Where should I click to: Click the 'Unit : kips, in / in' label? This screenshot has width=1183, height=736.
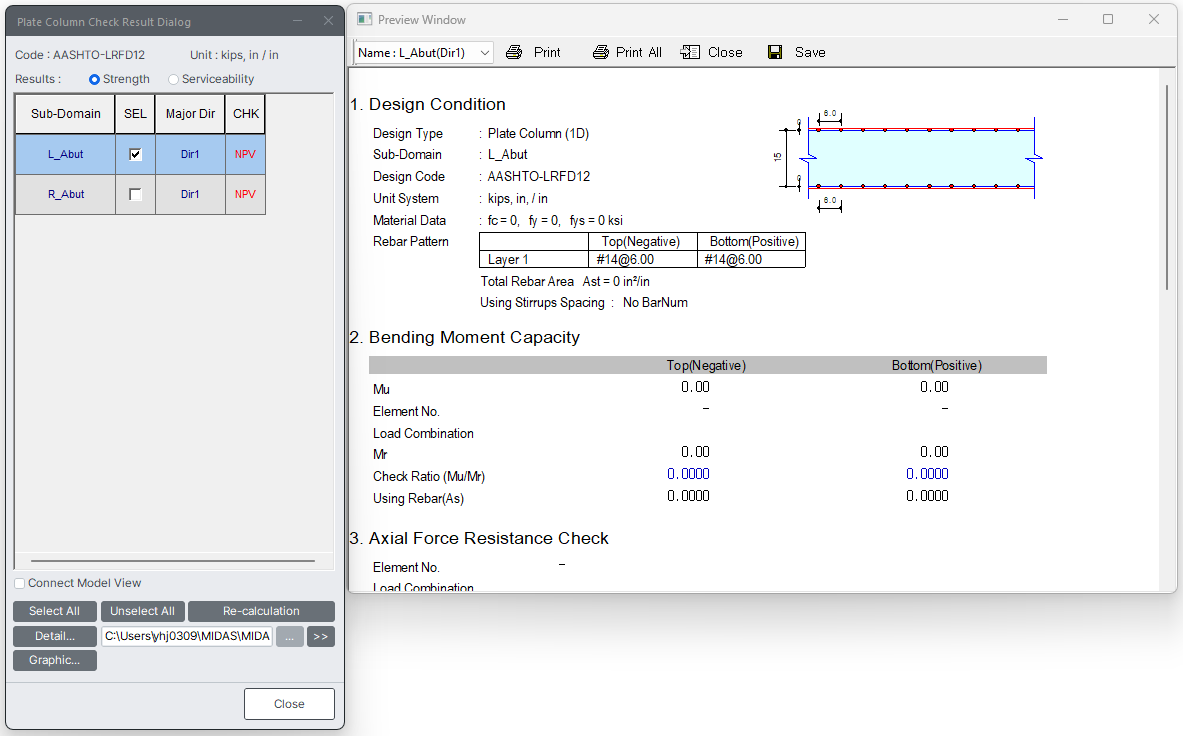pos(234,55)
